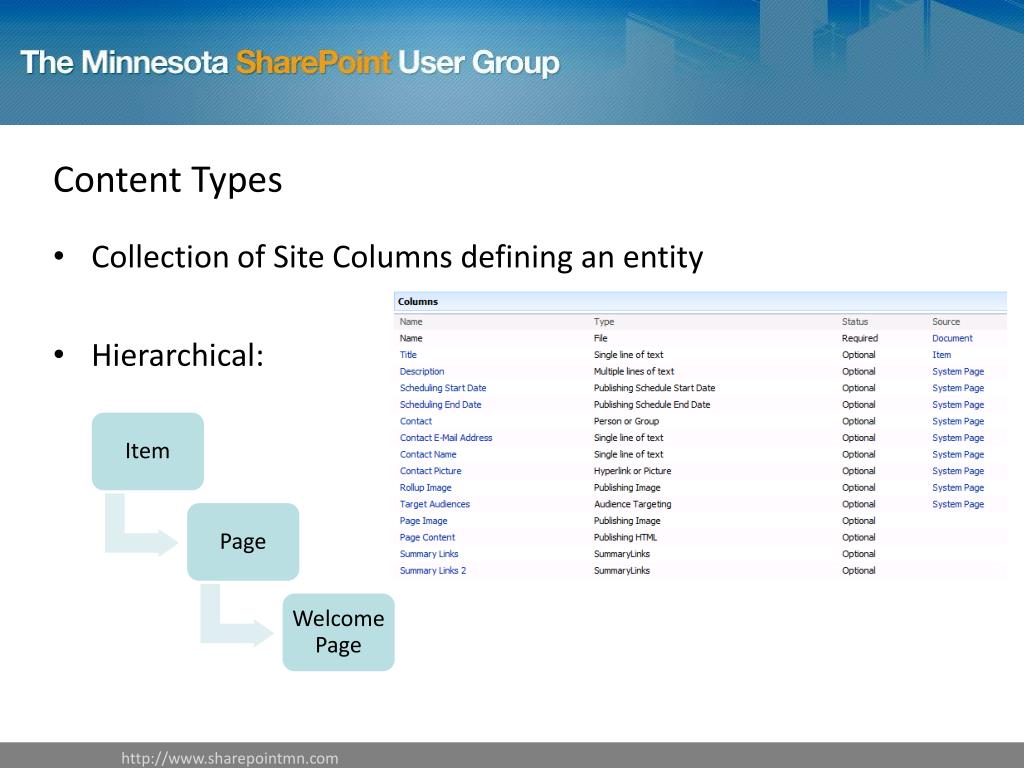Click the 'Publishing Schedule End Date' type cell
Screen dimensions: 1024x768
(652, 405)
